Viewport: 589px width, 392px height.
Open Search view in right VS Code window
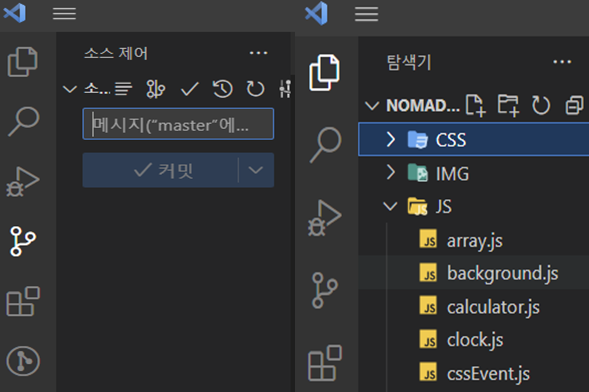point(325,145)
